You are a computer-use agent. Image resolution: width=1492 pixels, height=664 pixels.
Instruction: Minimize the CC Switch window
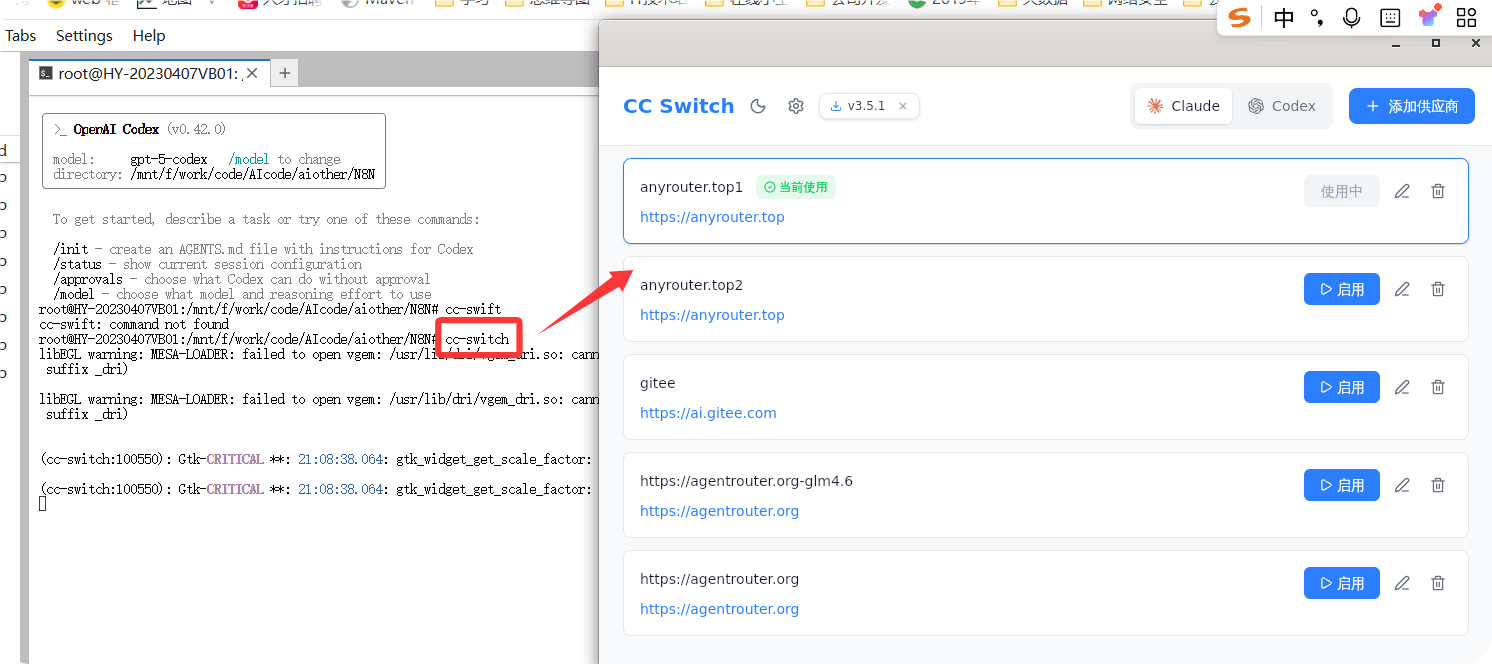coord(1397,43)
